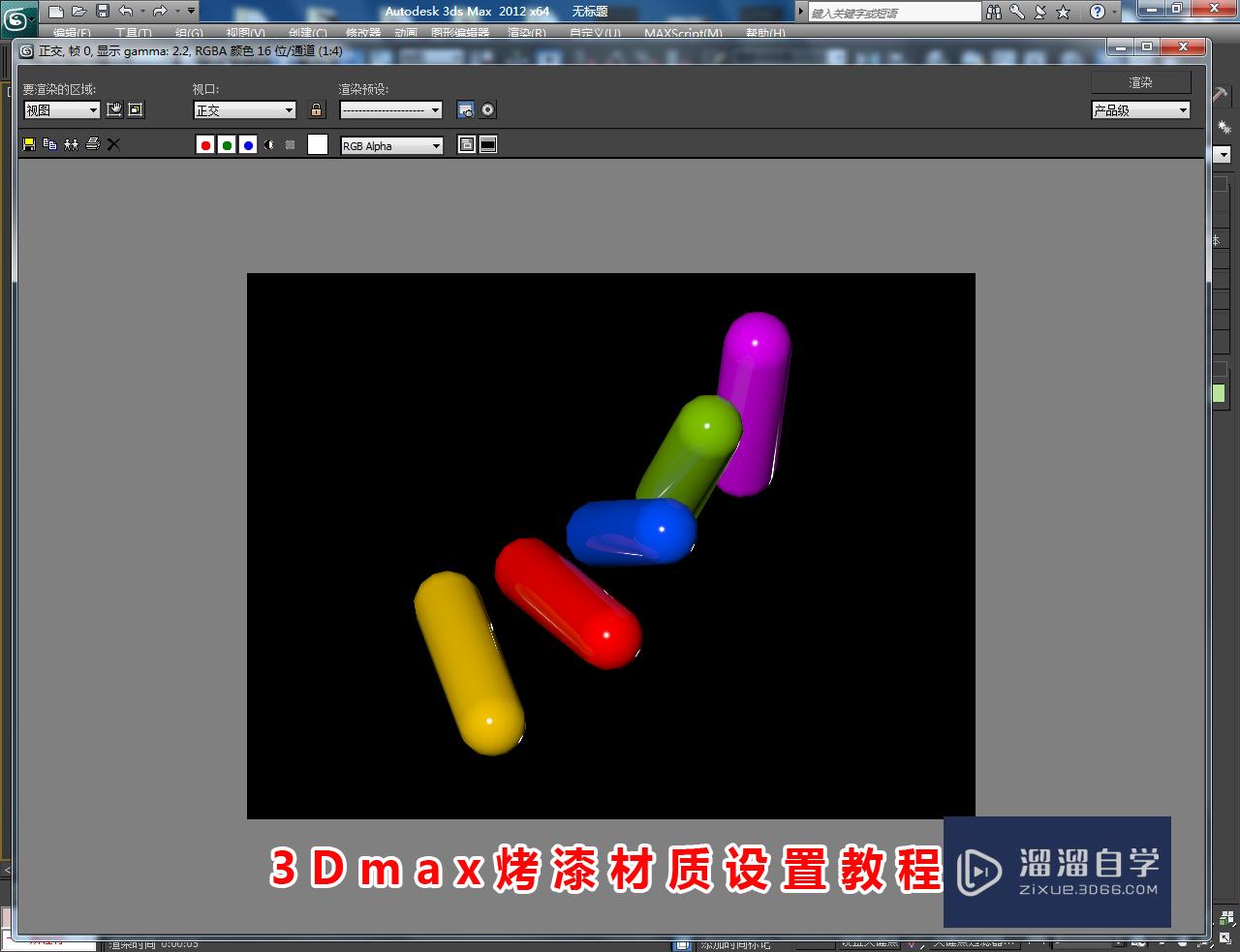Viewport: 1240px width, 952px height.
Task: Undo the last scene operation
Action: [126, 12]
